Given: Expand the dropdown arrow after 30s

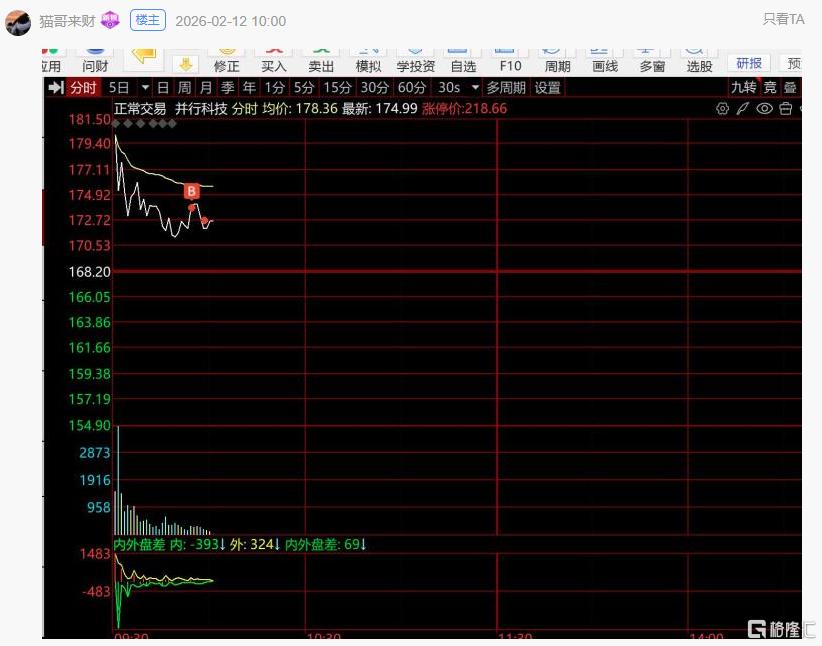Looking at the screenshot, I should click(x=475, y=88).
